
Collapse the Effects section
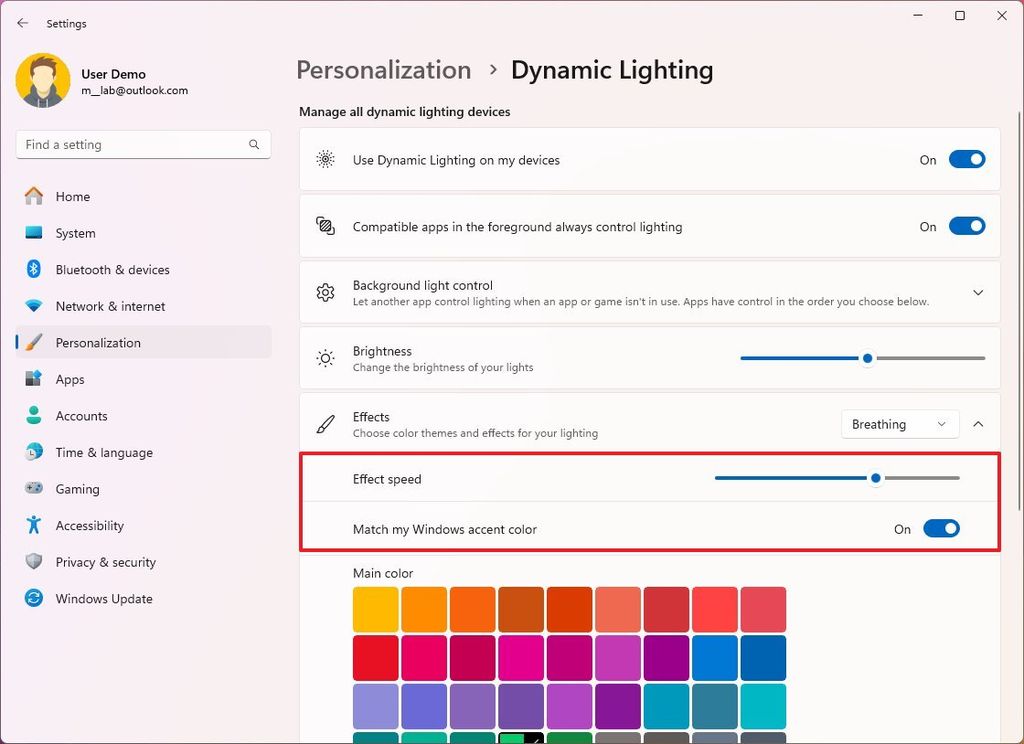click(978, 424)
